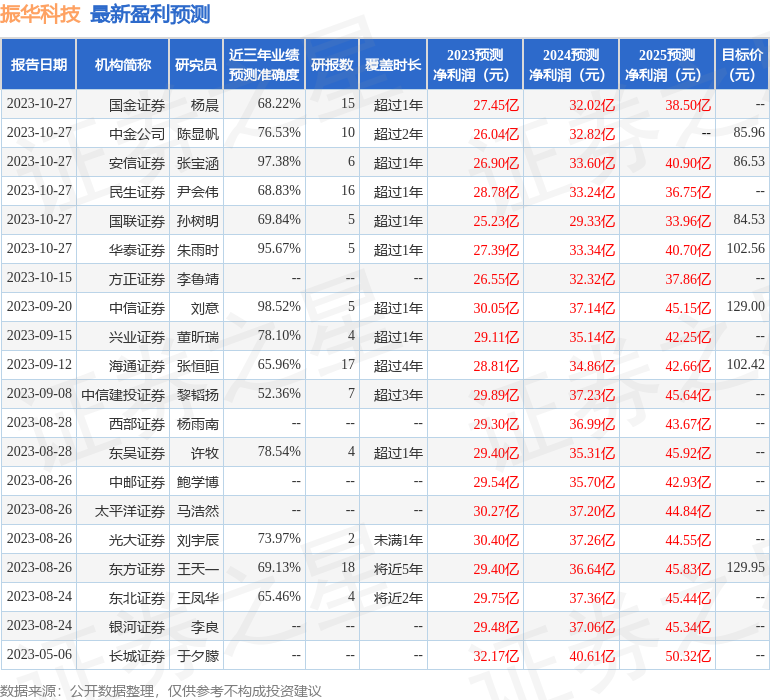The image size is (770, 700).
Task: Click researcher name 黎韬扬
Action: (x=198, y=395)
